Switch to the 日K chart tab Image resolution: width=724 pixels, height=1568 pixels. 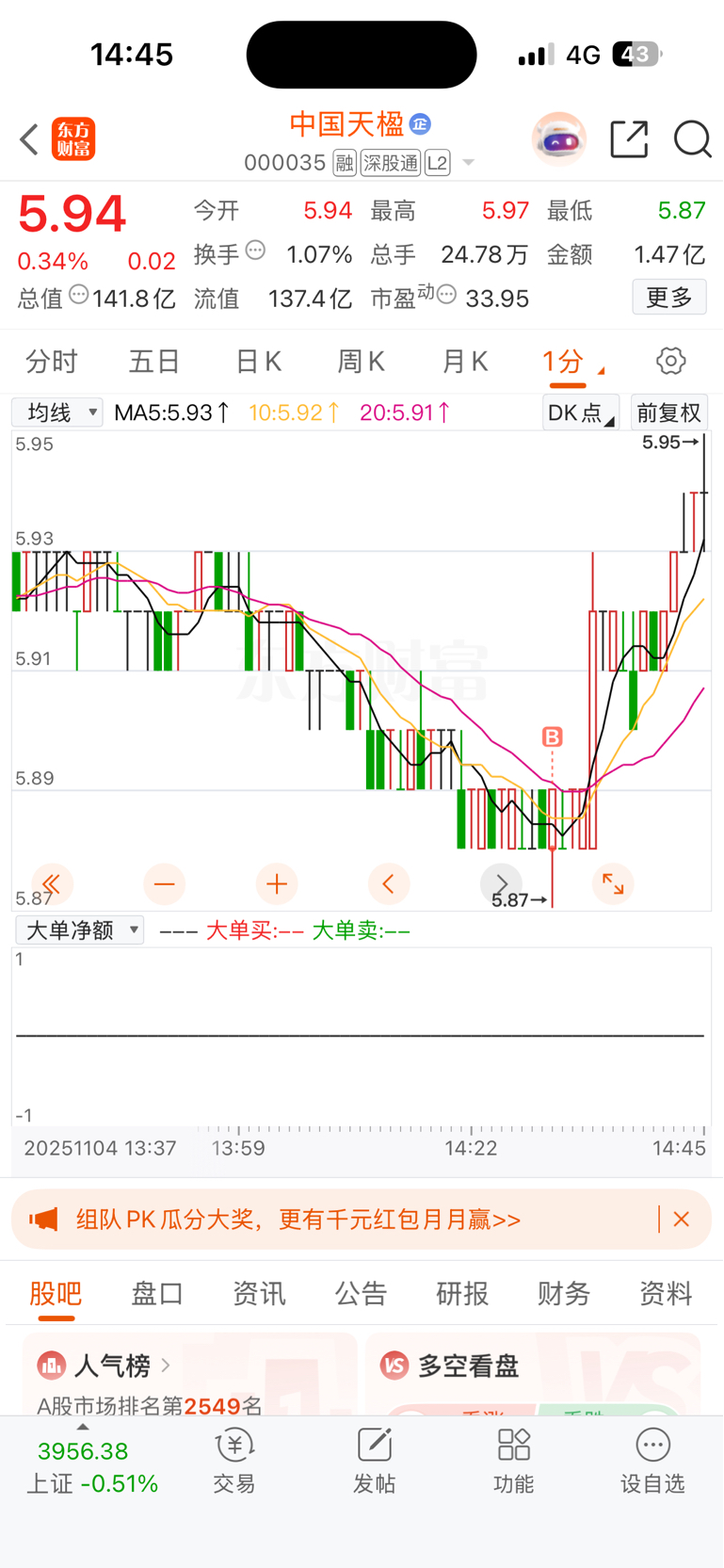(x=258, y=361)
